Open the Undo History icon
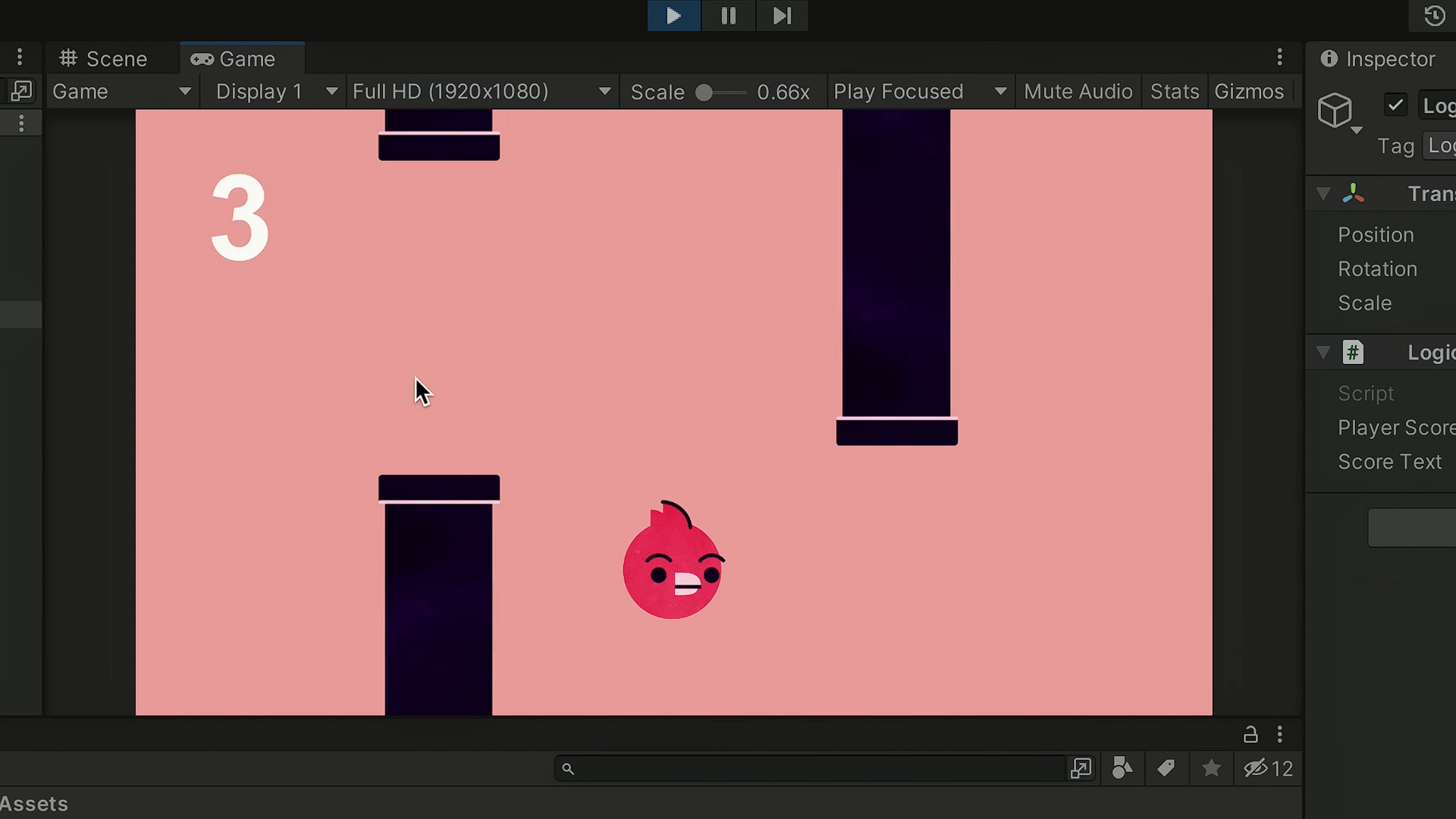This screenshot has width=1456, height=819. [1434, 16]
